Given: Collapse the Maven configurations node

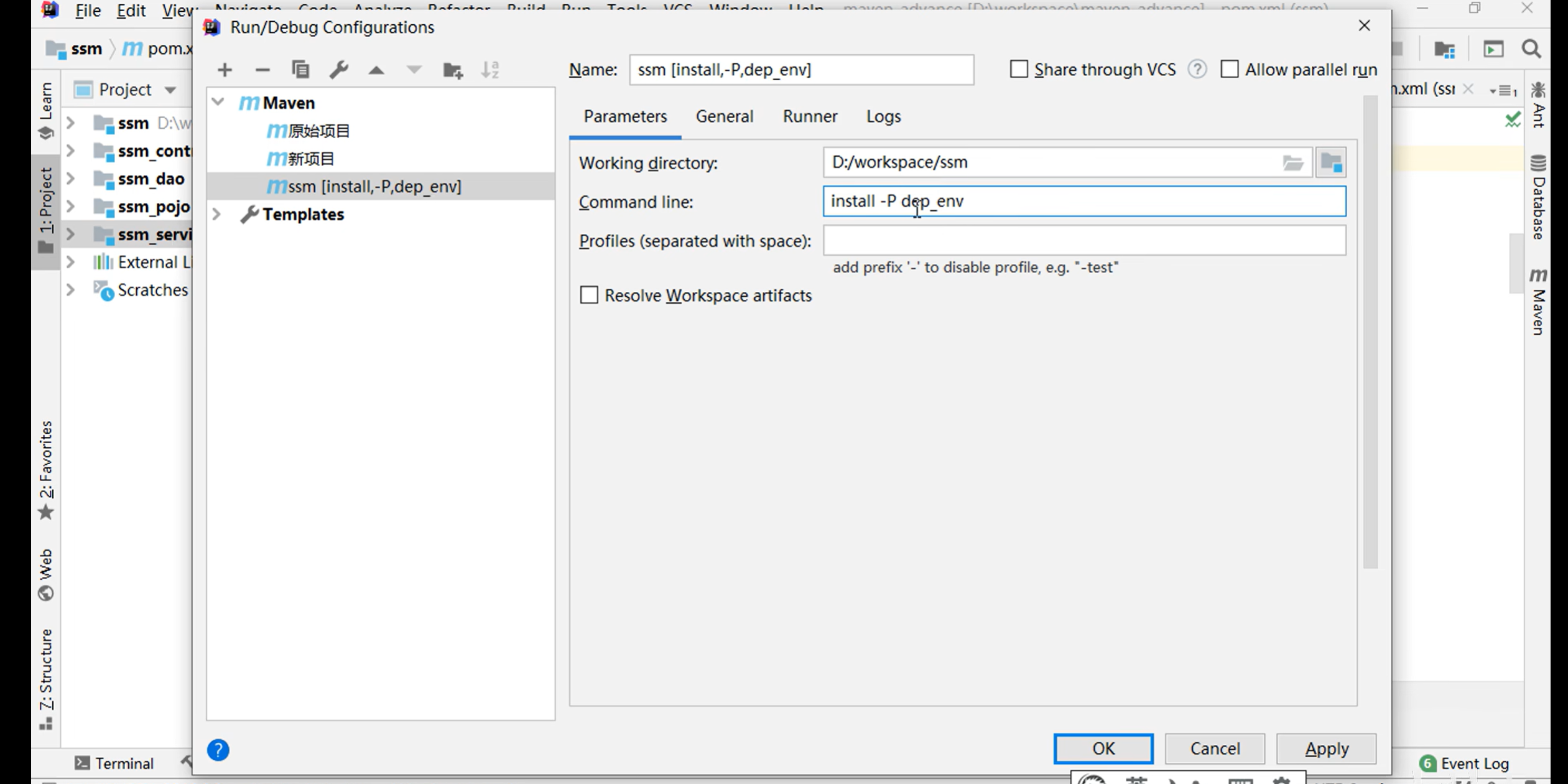Looking at the screenshot, I should click(218, 102).
